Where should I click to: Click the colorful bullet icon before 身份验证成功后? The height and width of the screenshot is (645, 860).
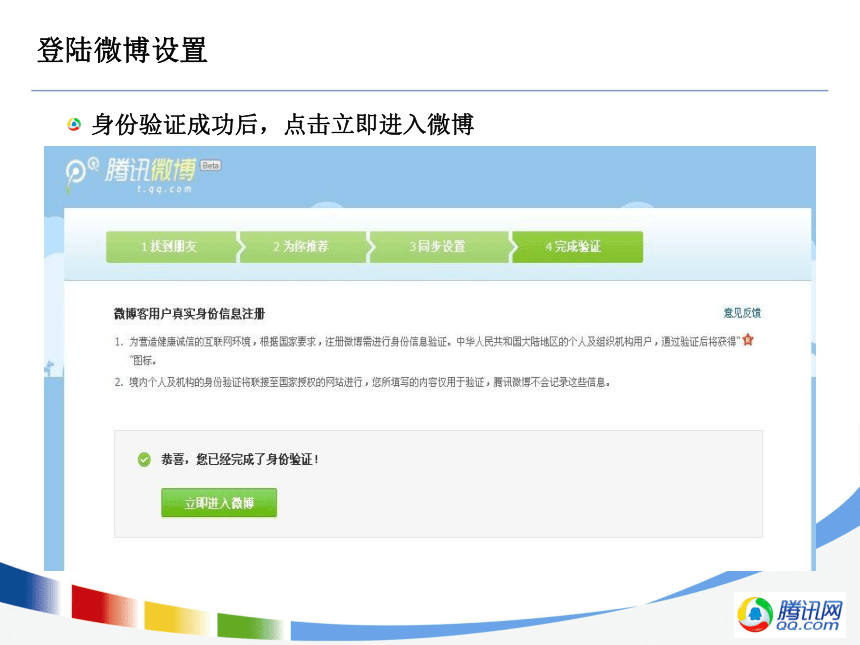click(74, 125)
